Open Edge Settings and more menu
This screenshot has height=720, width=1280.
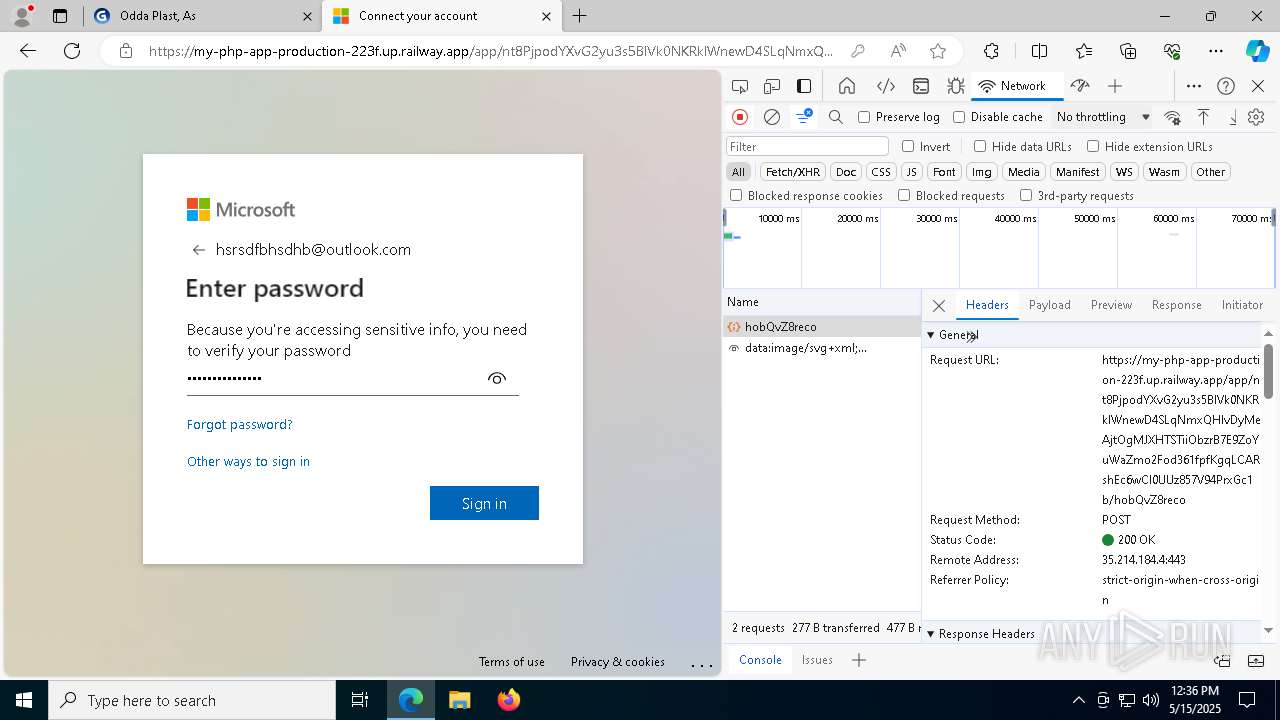click(x=1216, y=51)
